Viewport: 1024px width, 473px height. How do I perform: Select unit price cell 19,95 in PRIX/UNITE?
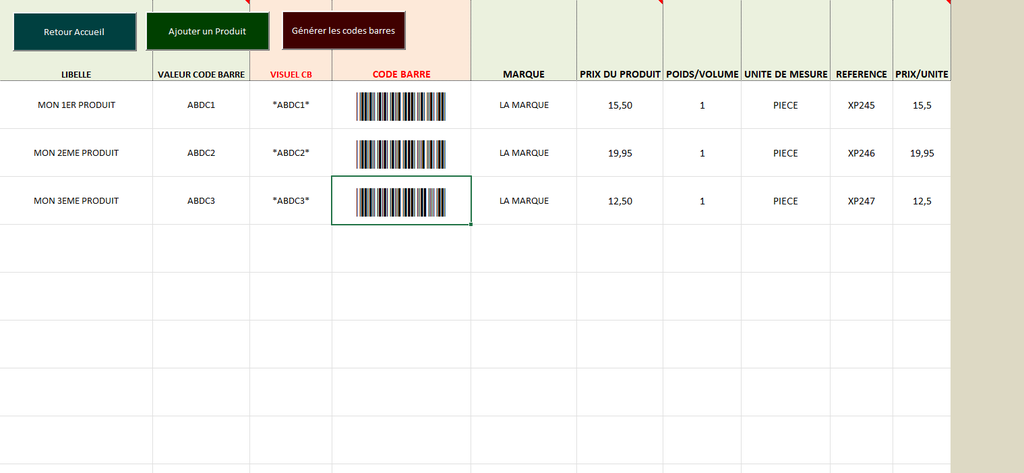921,153
